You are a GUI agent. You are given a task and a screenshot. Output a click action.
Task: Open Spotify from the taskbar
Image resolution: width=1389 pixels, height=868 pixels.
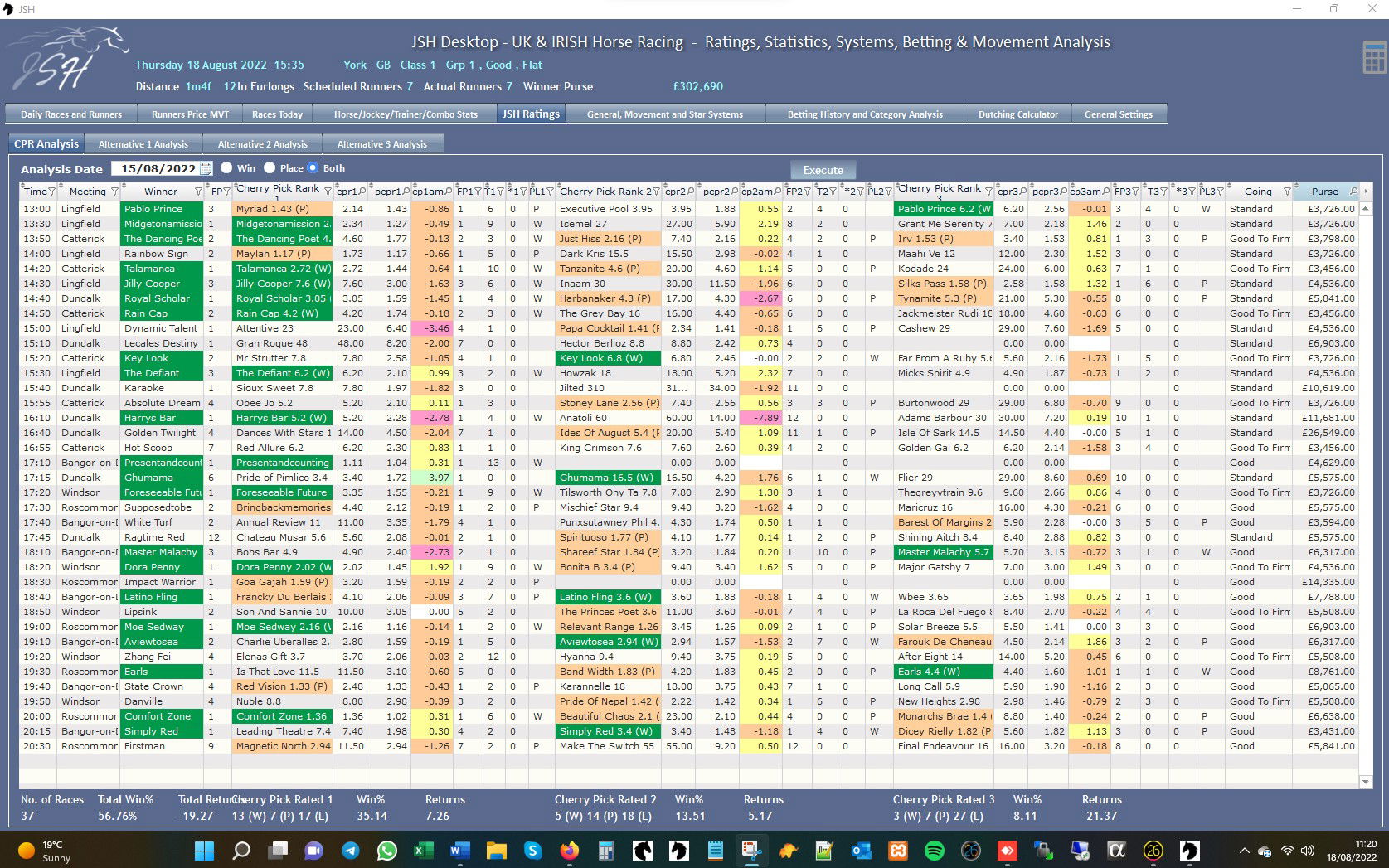(x=934, y=851)
